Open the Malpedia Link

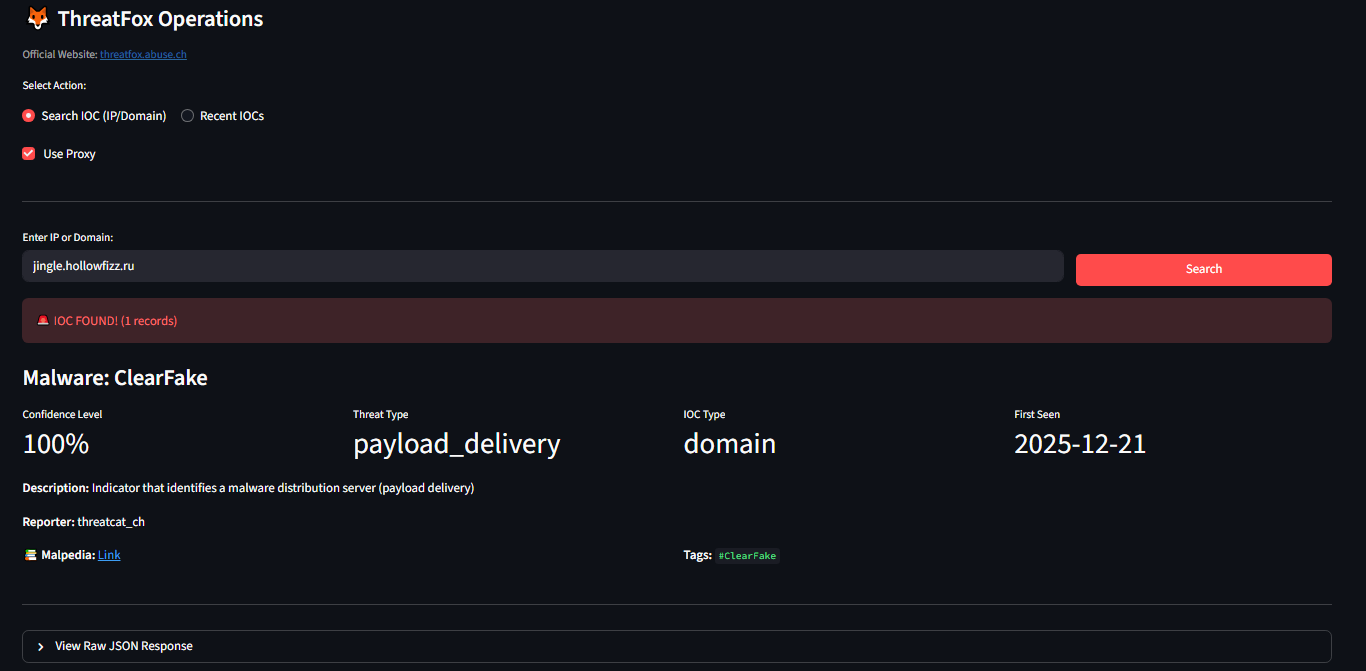(x=109, y=555)
